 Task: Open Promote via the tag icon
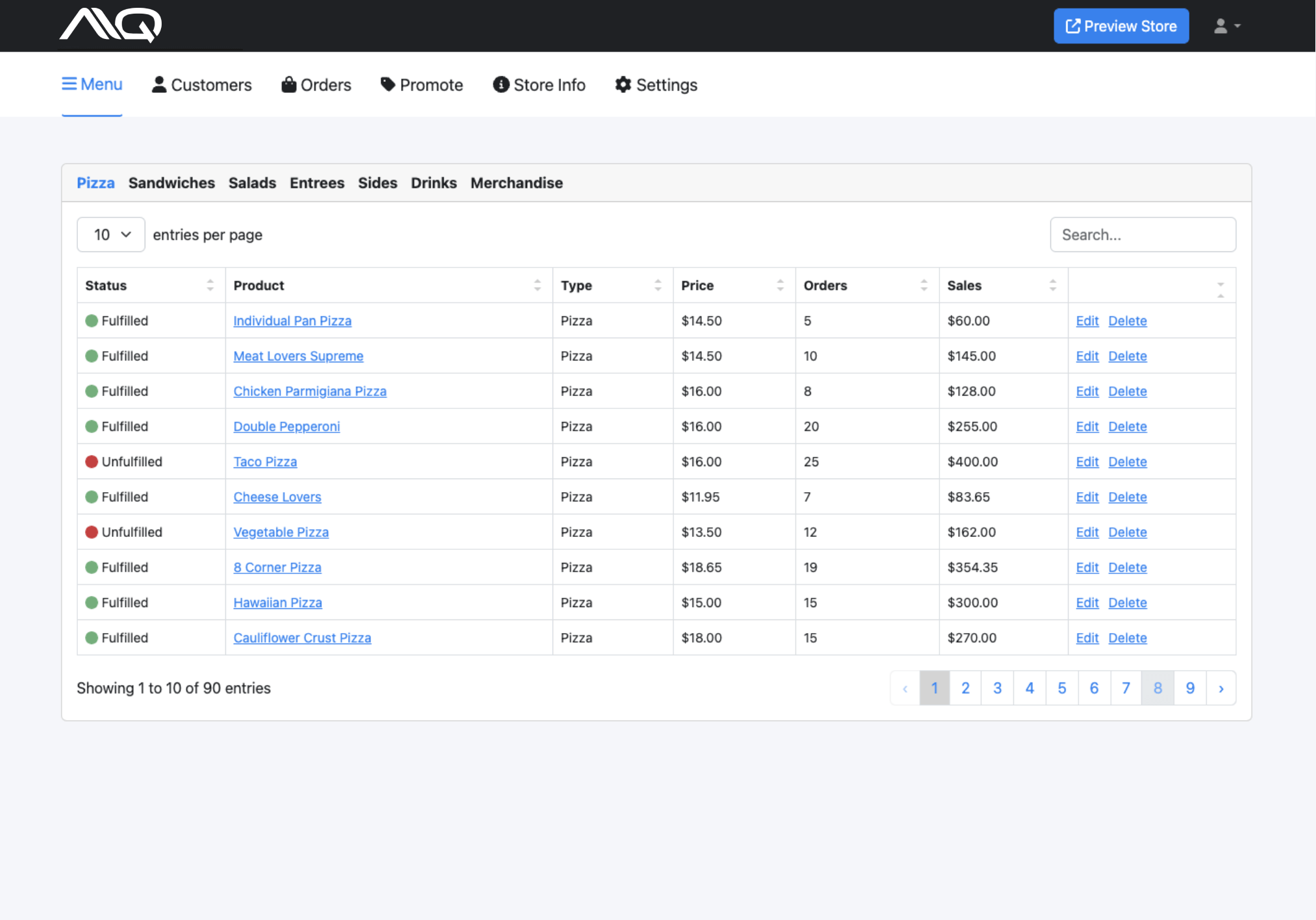388,84
